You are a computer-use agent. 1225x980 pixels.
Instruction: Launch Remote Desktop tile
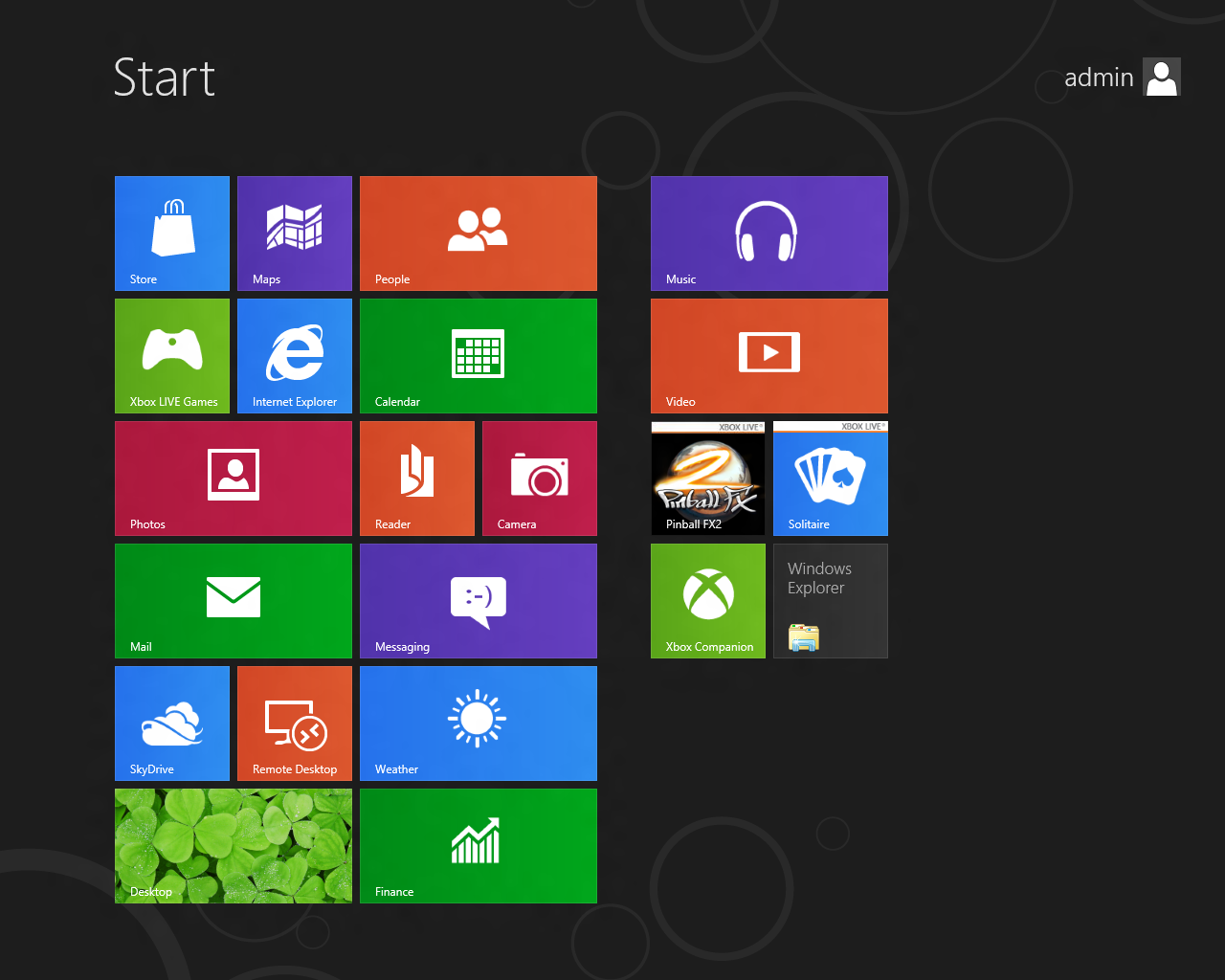pyautogui.click(x=295, y=724)
